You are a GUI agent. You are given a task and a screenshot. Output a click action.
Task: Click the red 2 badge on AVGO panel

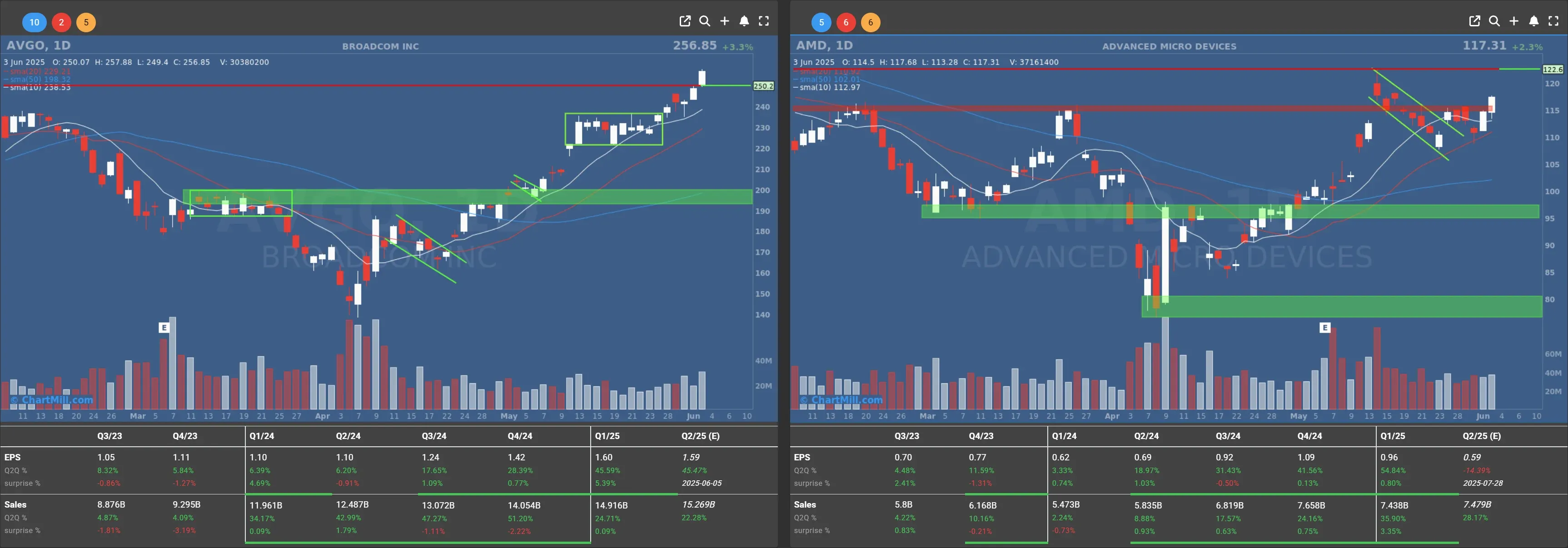(61, 23)
